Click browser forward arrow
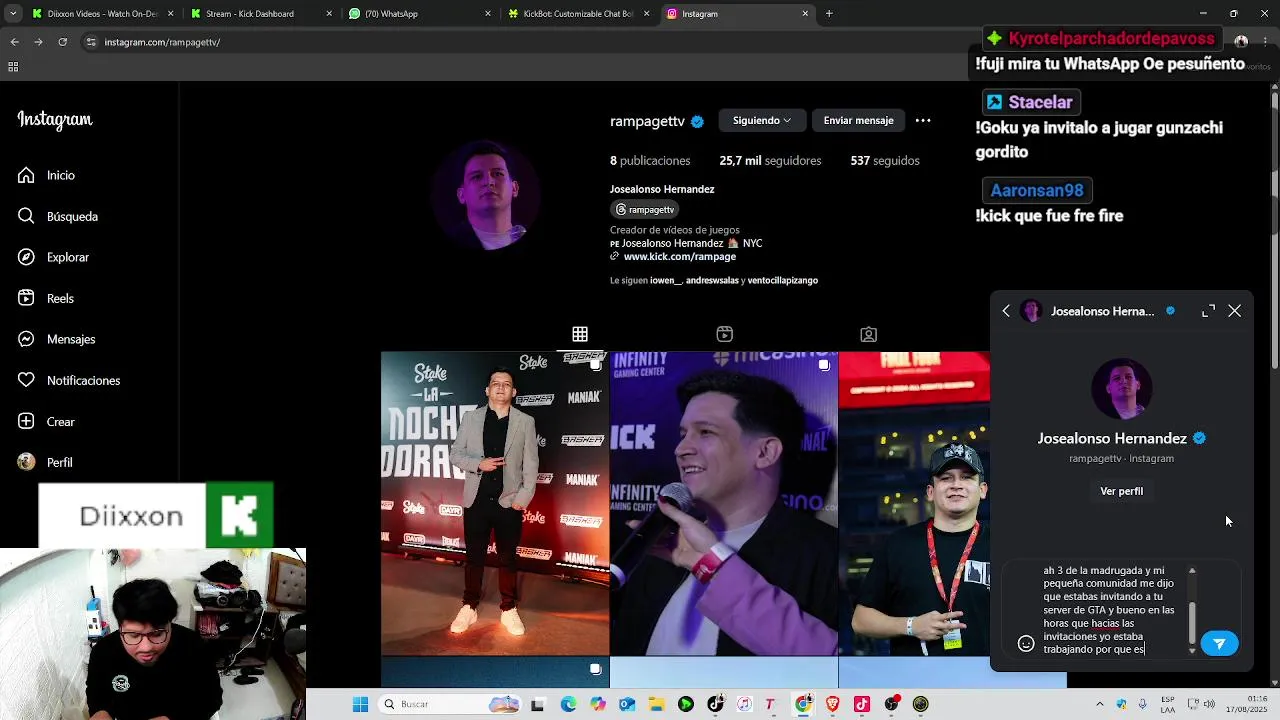 tap(38, 42)
